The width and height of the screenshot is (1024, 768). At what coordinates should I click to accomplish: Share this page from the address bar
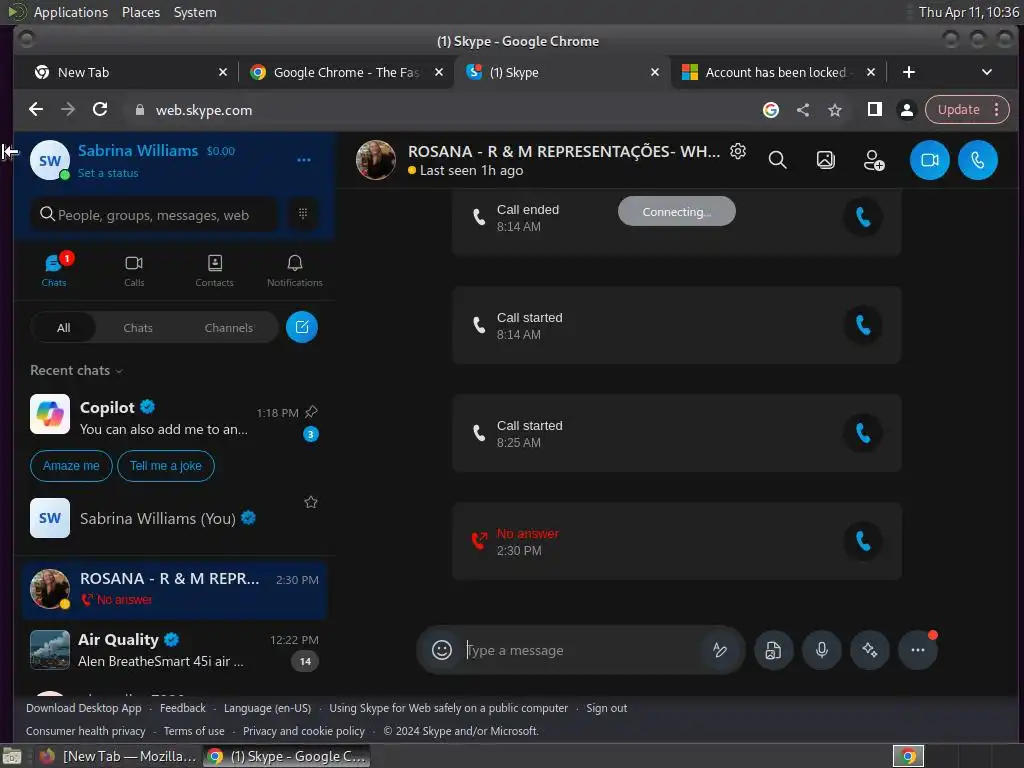pos(803,110)
